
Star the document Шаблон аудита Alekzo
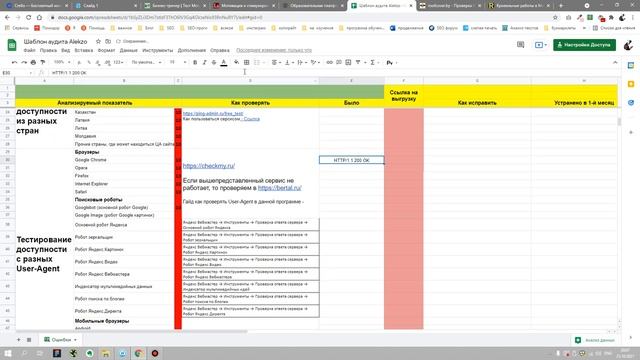[x=98, y=42]
